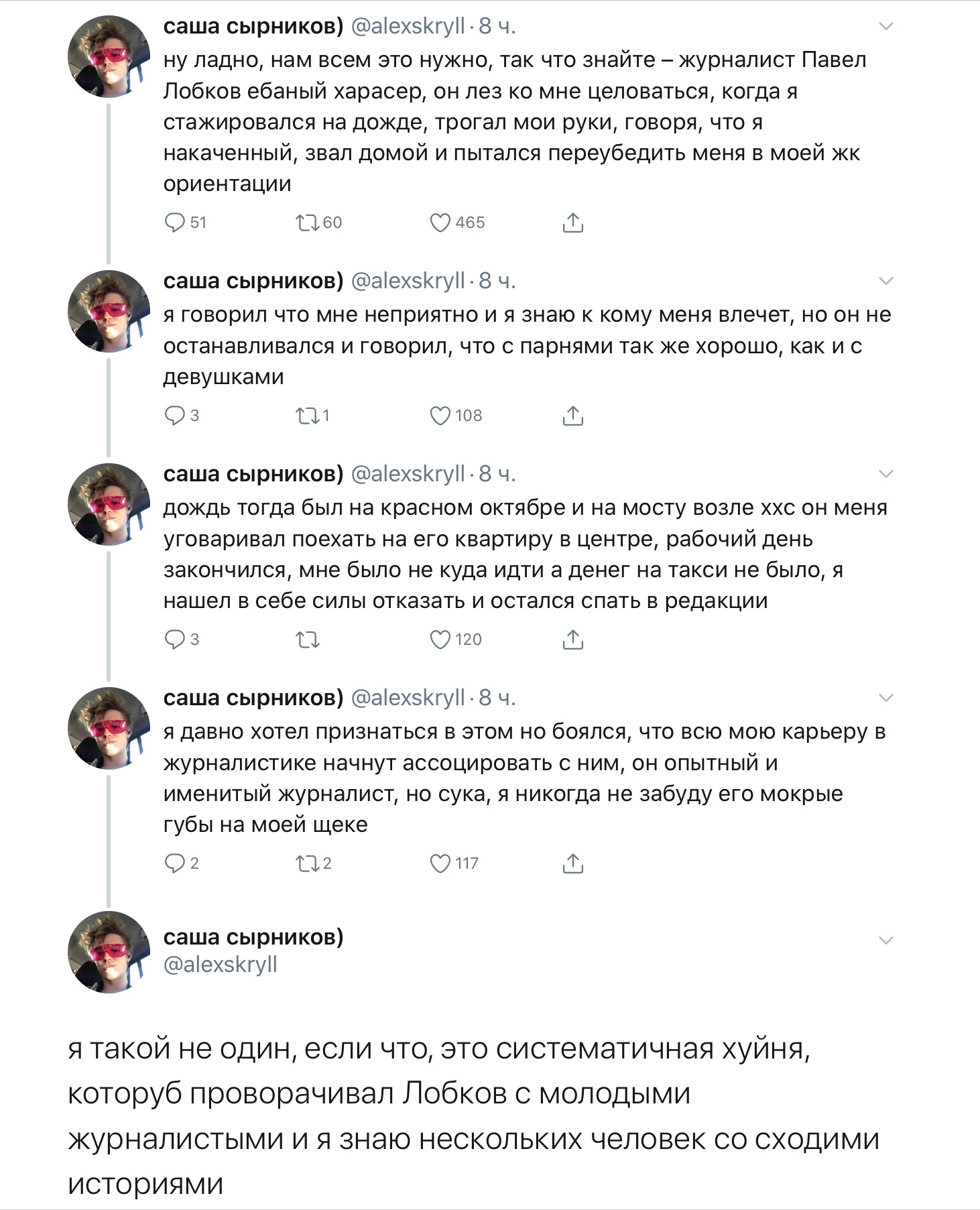Retweet the tweet with 120 likes
This screenshot has height=1210, width=980.
(x=308, y=640)
